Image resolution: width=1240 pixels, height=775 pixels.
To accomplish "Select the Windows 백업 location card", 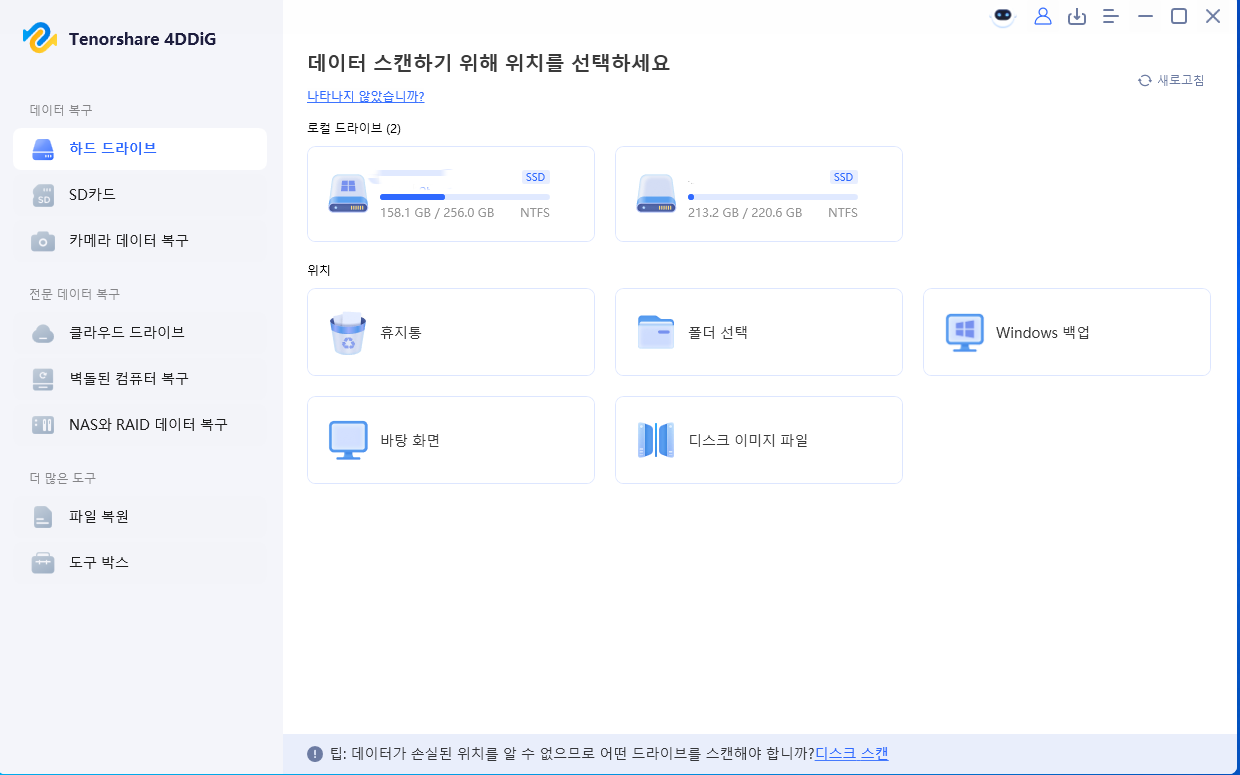I will coord(1067,332).
